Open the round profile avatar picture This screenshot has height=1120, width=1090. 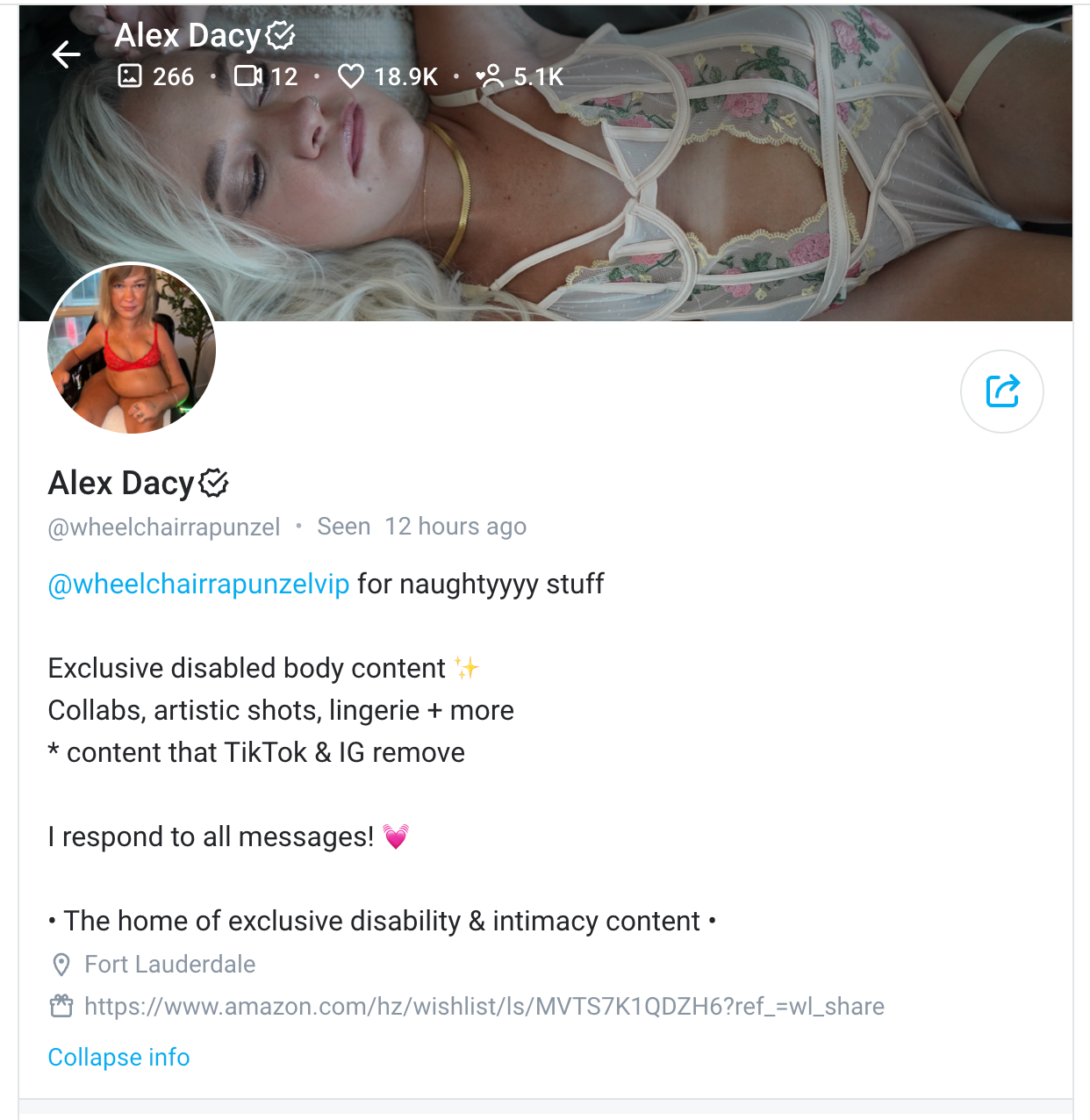point(132,348)
